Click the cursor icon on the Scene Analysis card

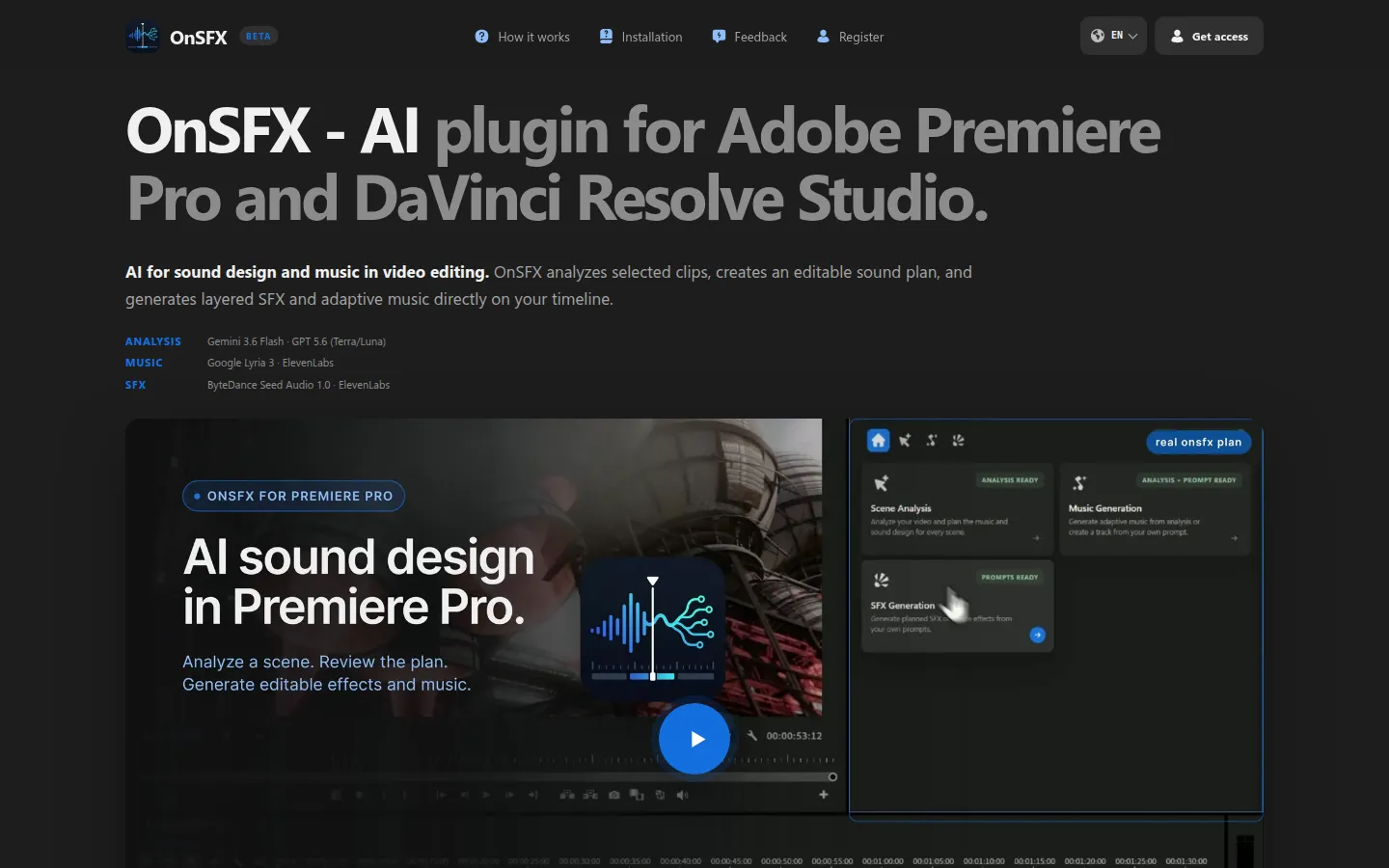pos(881,483)
